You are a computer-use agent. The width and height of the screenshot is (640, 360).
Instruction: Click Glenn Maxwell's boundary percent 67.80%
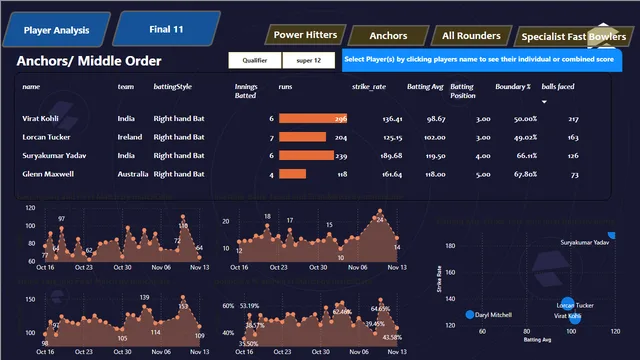tap(525, 174)
